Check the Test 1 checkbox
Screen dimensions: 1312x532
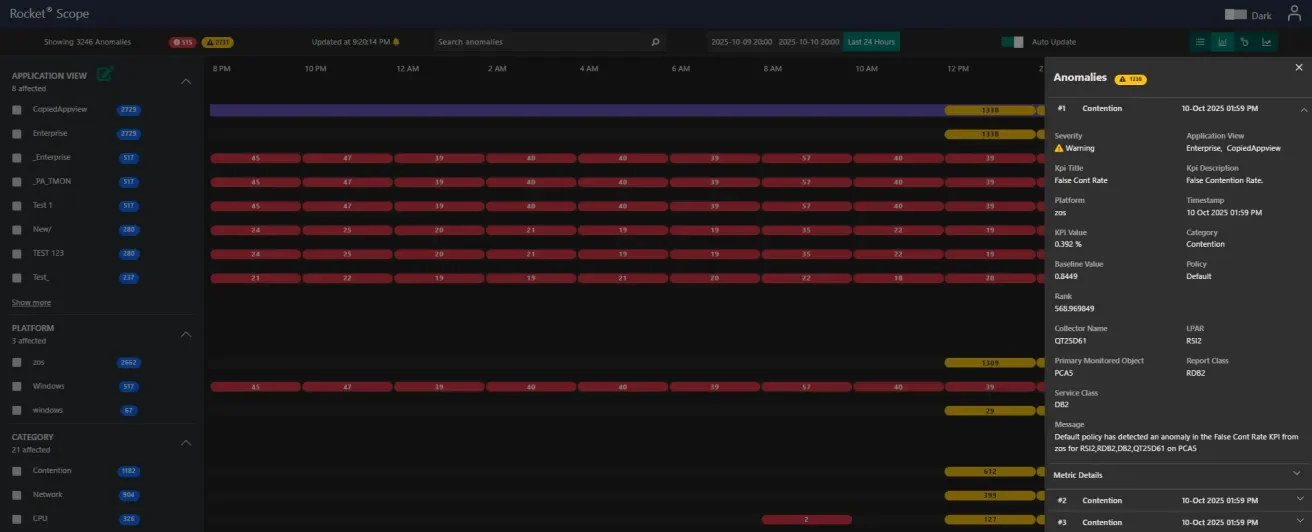click(x=17, y=205)
